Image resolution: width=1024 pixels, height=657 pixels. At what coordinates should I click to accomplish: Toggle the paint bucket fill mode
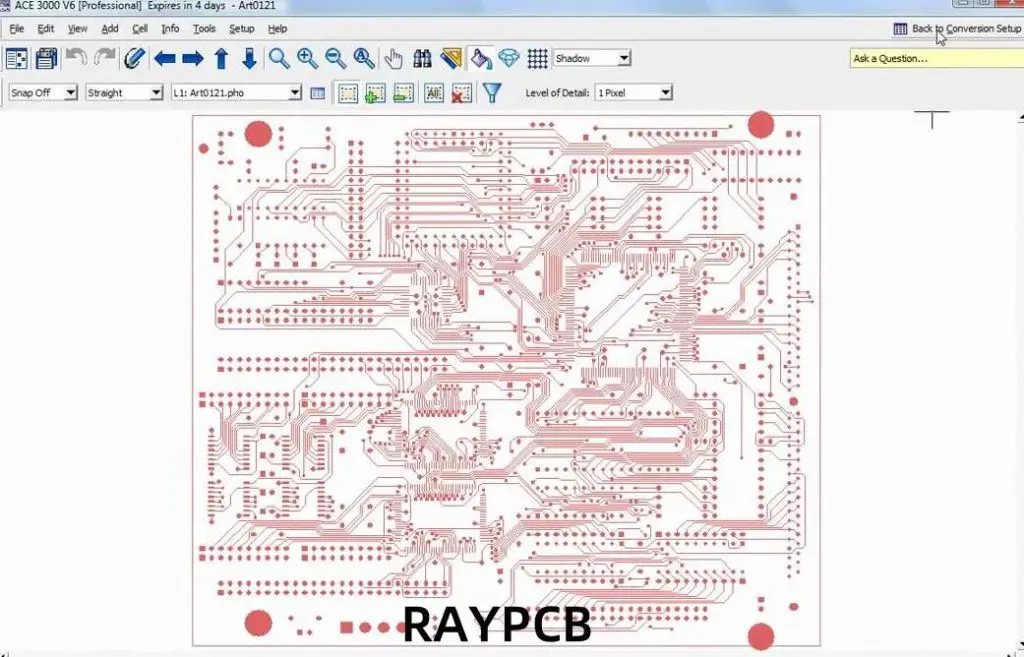coord(481,59)
